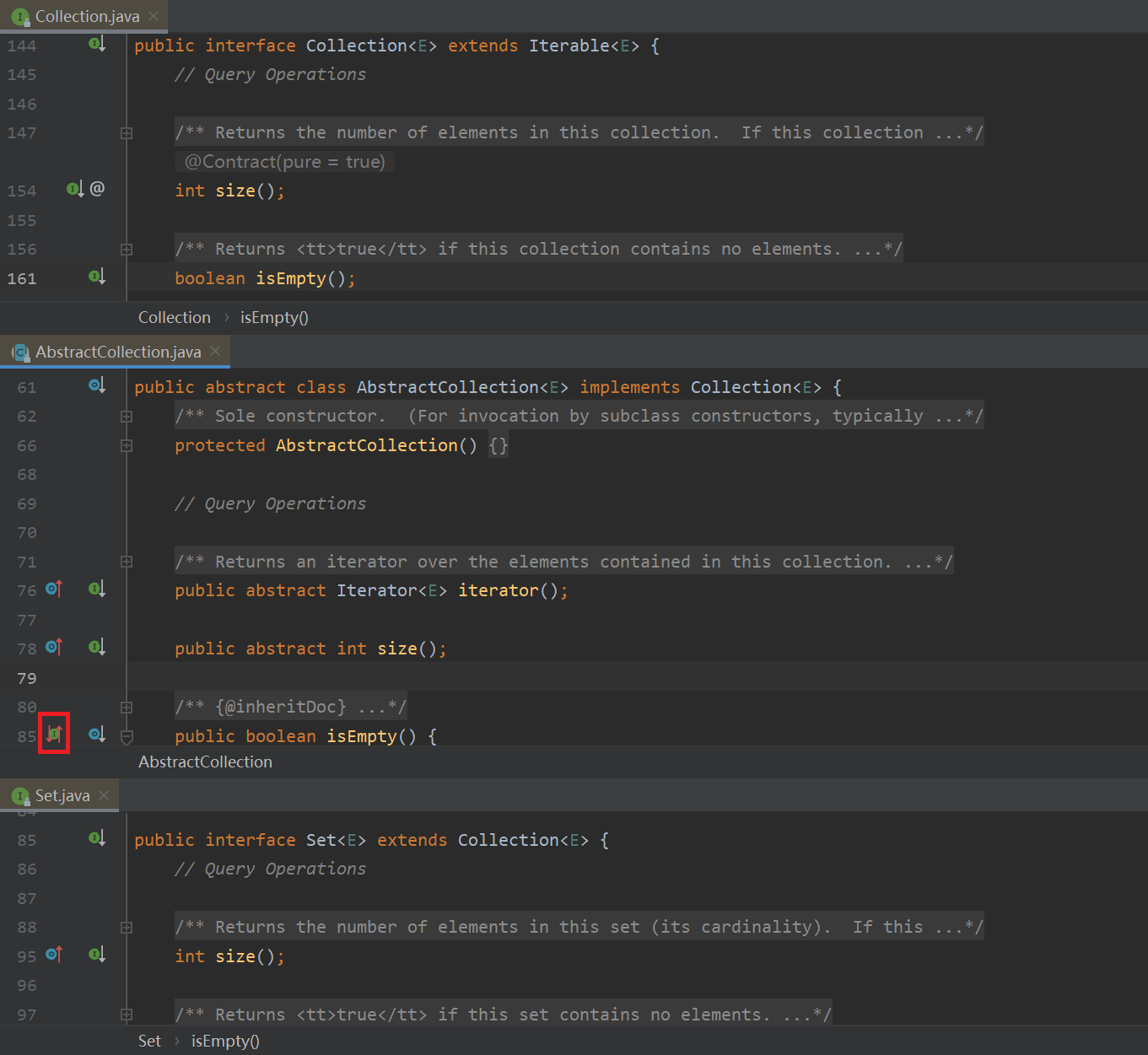Click 'size' in Collection line 154
Image resolution: width=1148 pixels, height=1055 pixels.
[x=235, y=191]
